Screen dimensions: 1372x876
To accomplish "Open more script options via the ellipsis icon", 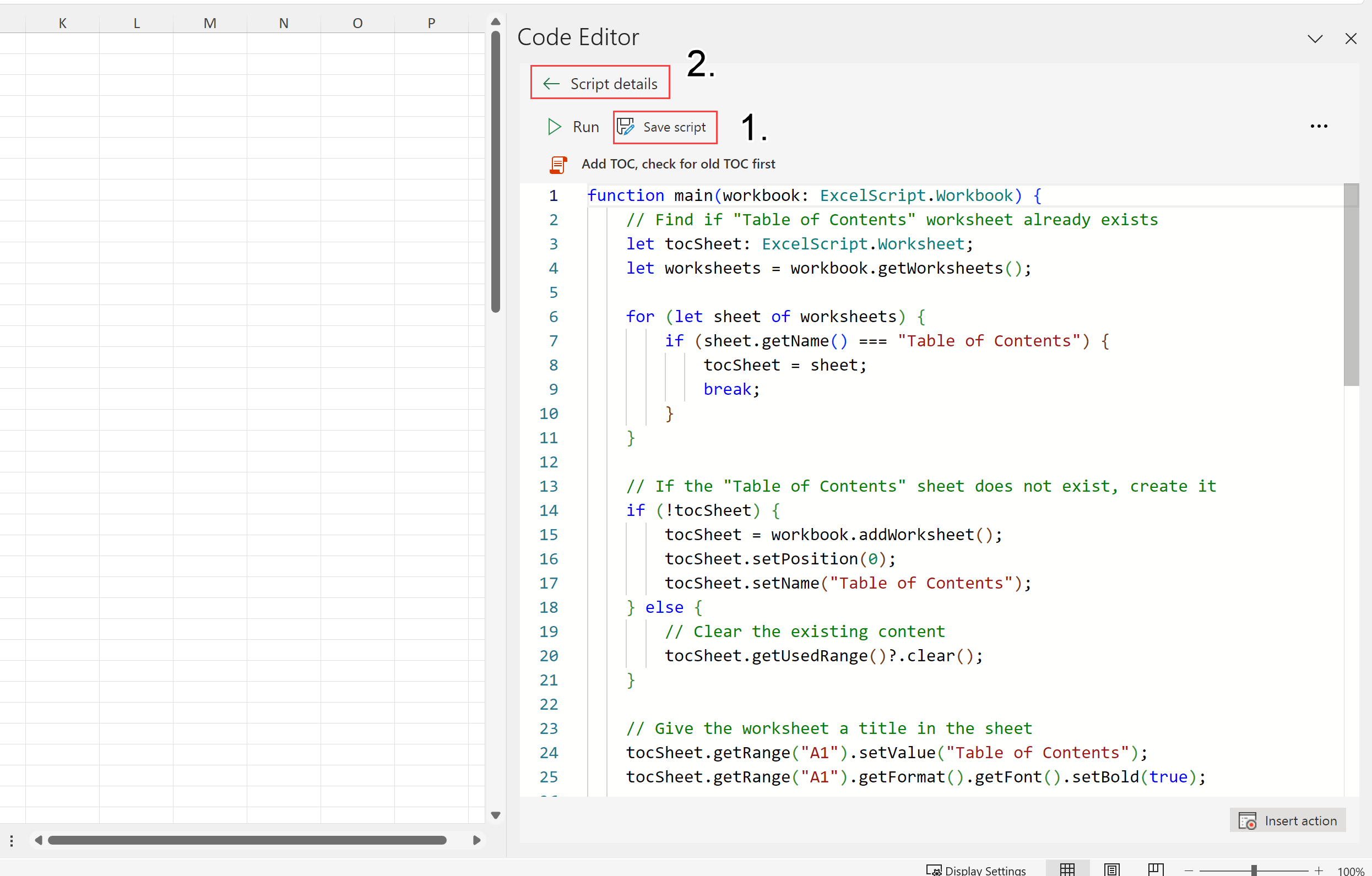I will pyautogui.click(x=1320, y=126).
